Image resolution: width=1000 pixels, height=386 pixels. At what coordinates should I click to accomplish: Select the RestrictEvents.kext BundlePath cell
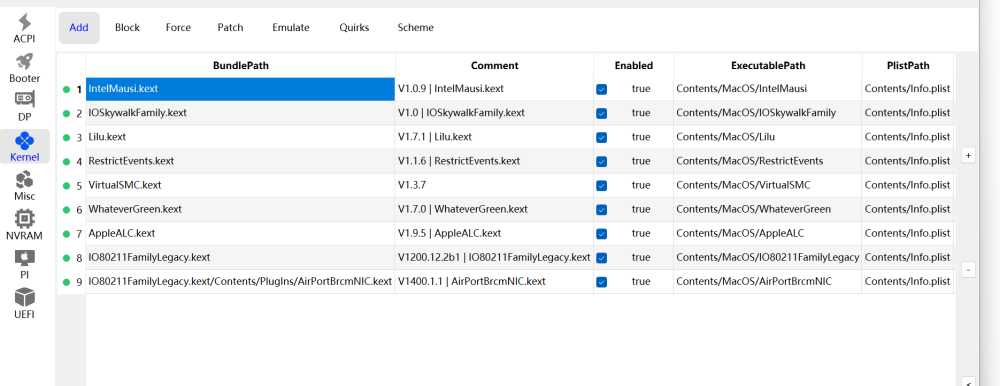tap(240, 161)
